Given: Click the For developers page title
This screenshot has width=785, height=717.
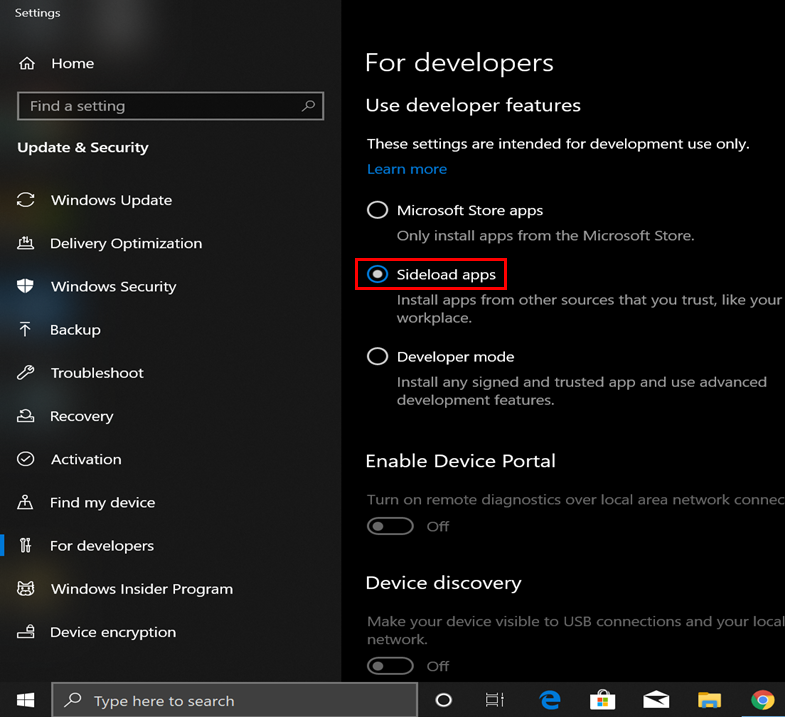Looking at the screenshot, I should click(459, 63).
